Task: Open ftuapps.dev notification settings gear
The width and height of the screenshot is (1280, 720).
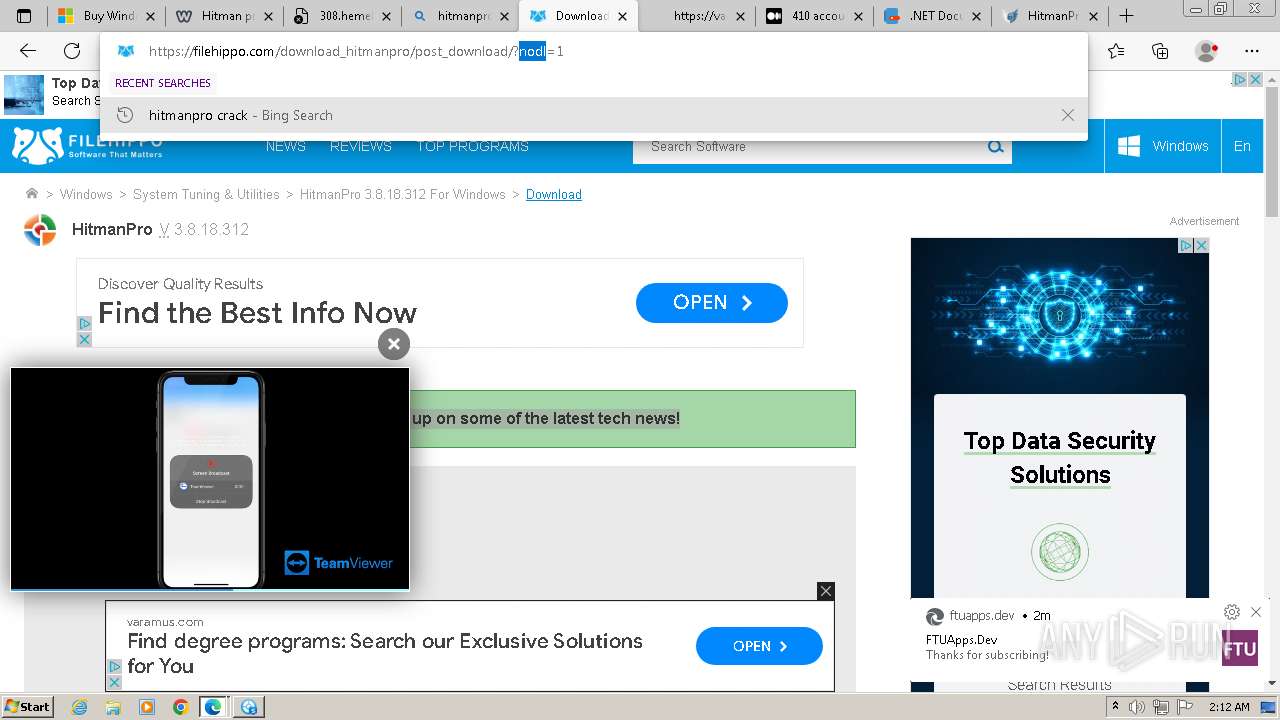Action: (1232, 612)
